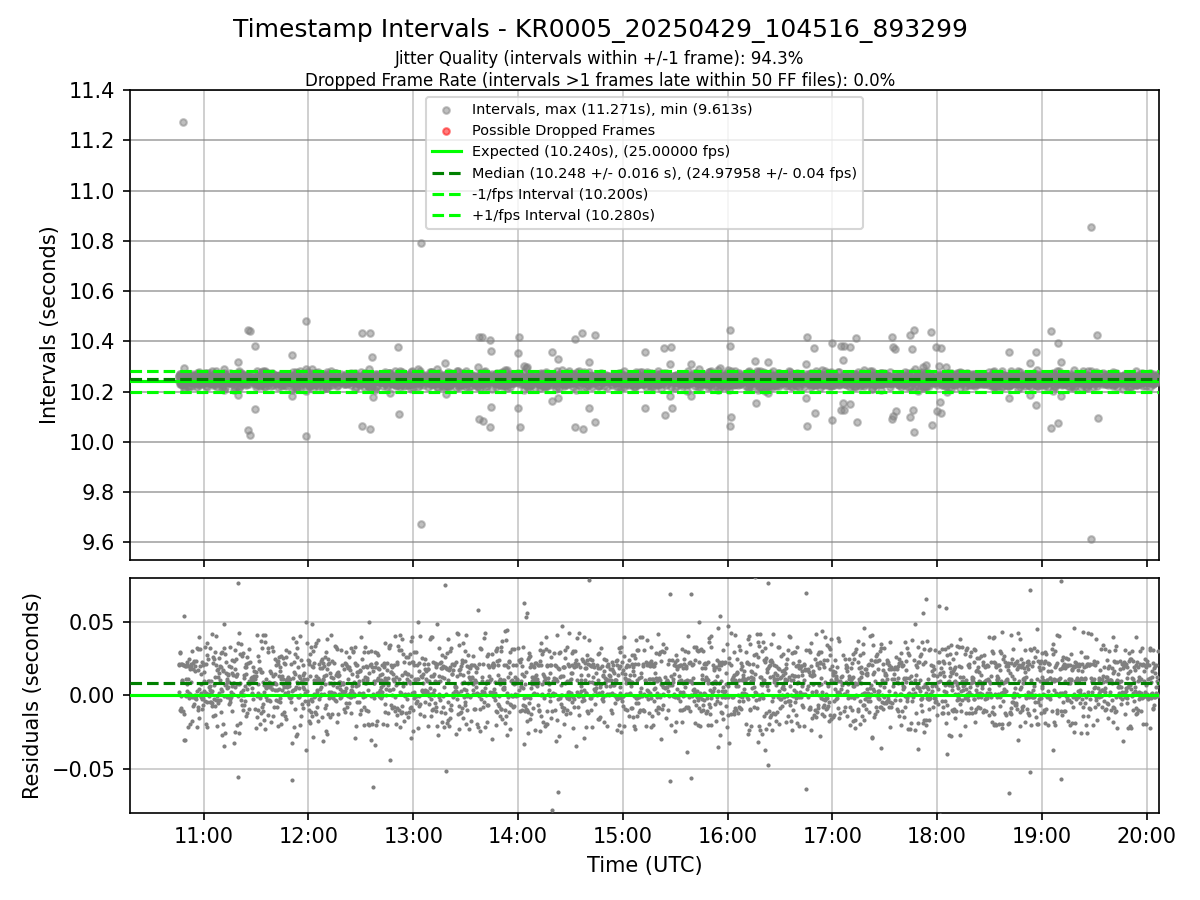Click the 12:00 tick label on the time axis
The height and width of the screenshot is (900, 1200).
click(x=308, y=834)
